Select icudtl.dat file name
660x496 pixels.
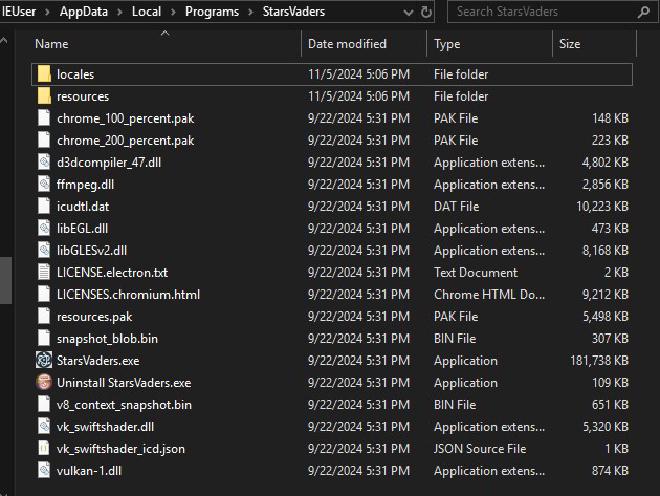point(83,207)
